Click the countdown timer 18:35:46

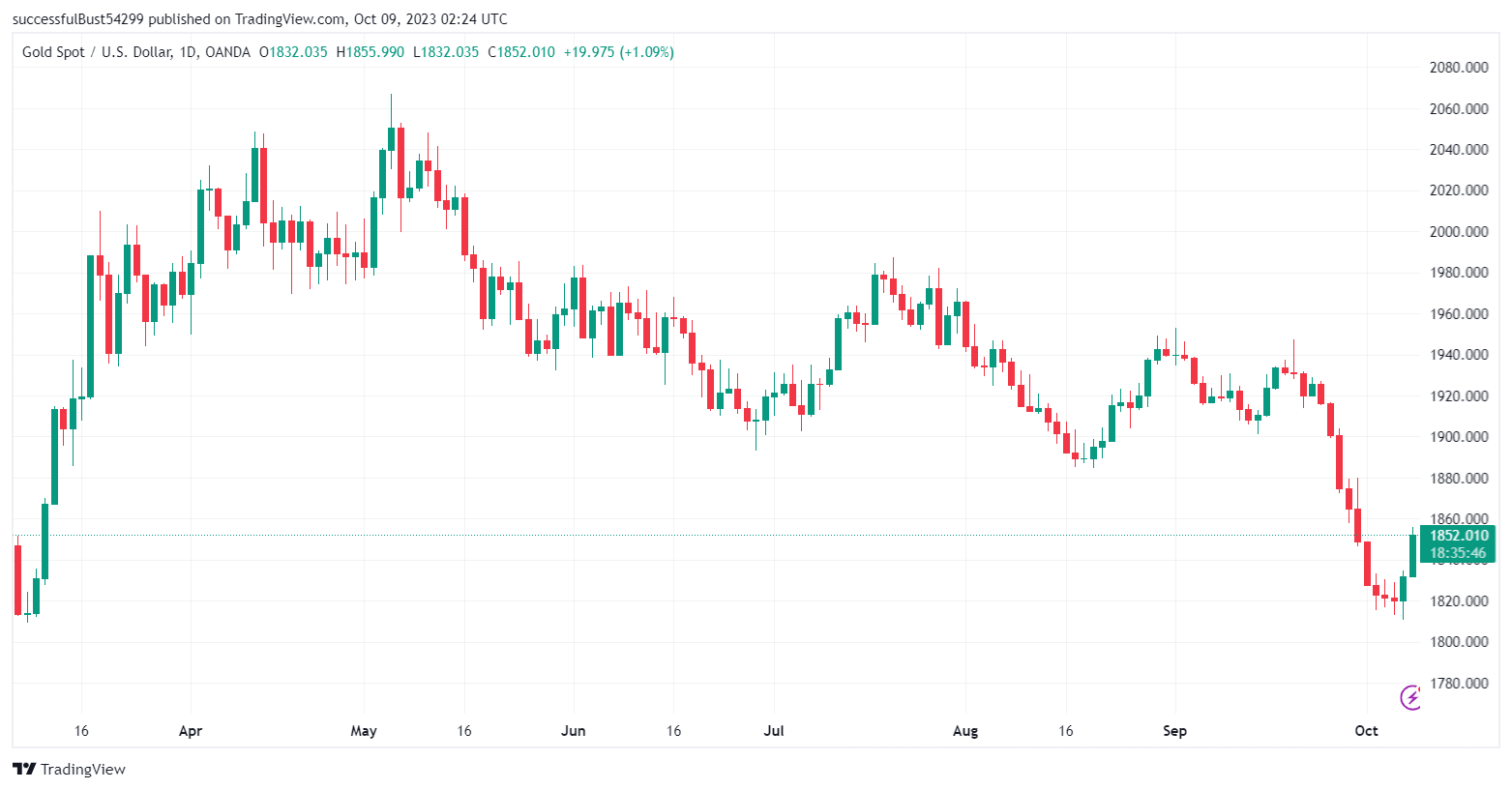point(1458,553)
